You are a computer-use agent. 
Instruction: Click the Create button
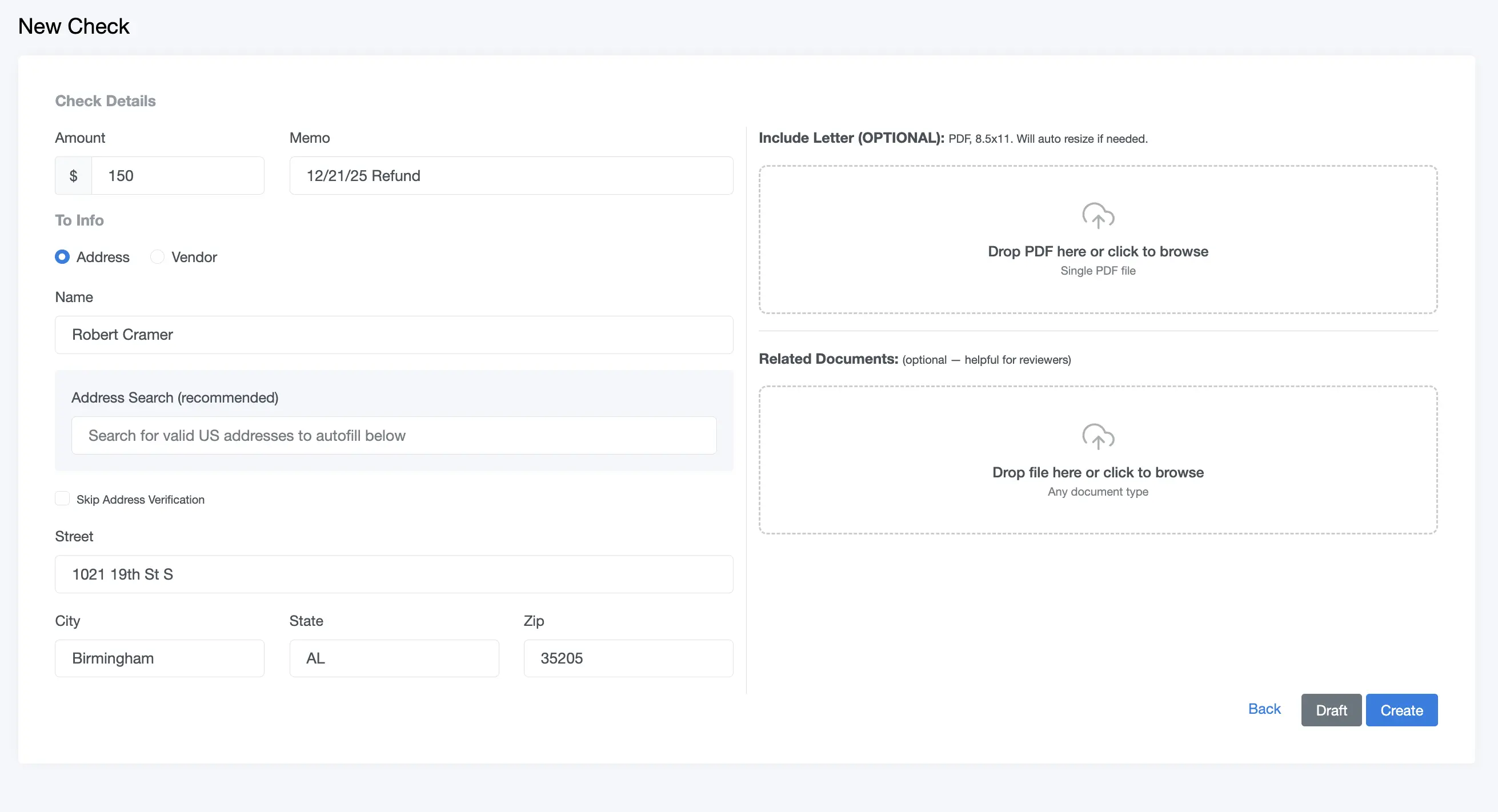(1401, 710)
